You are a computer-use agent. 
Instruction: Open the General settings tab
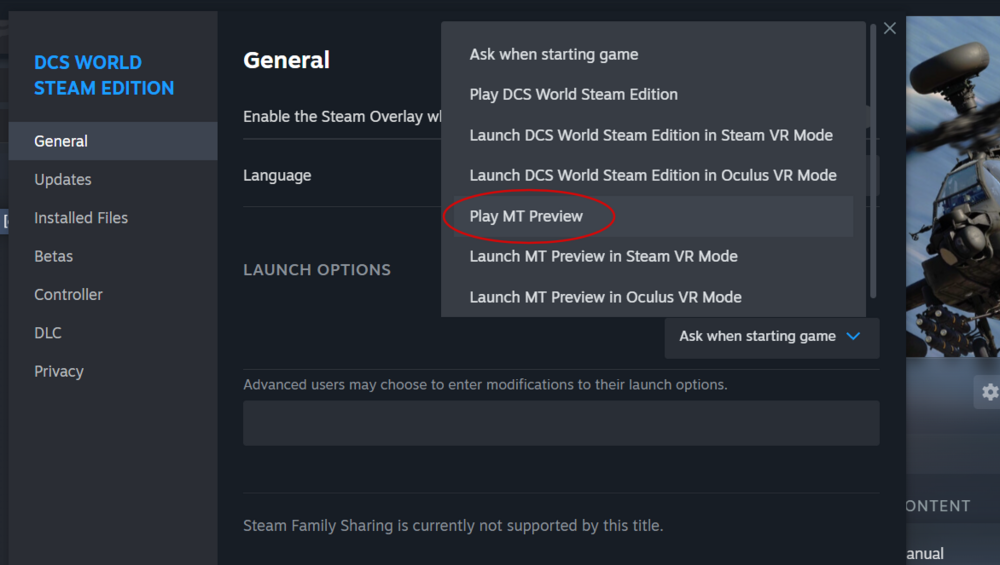click(61, 141)
